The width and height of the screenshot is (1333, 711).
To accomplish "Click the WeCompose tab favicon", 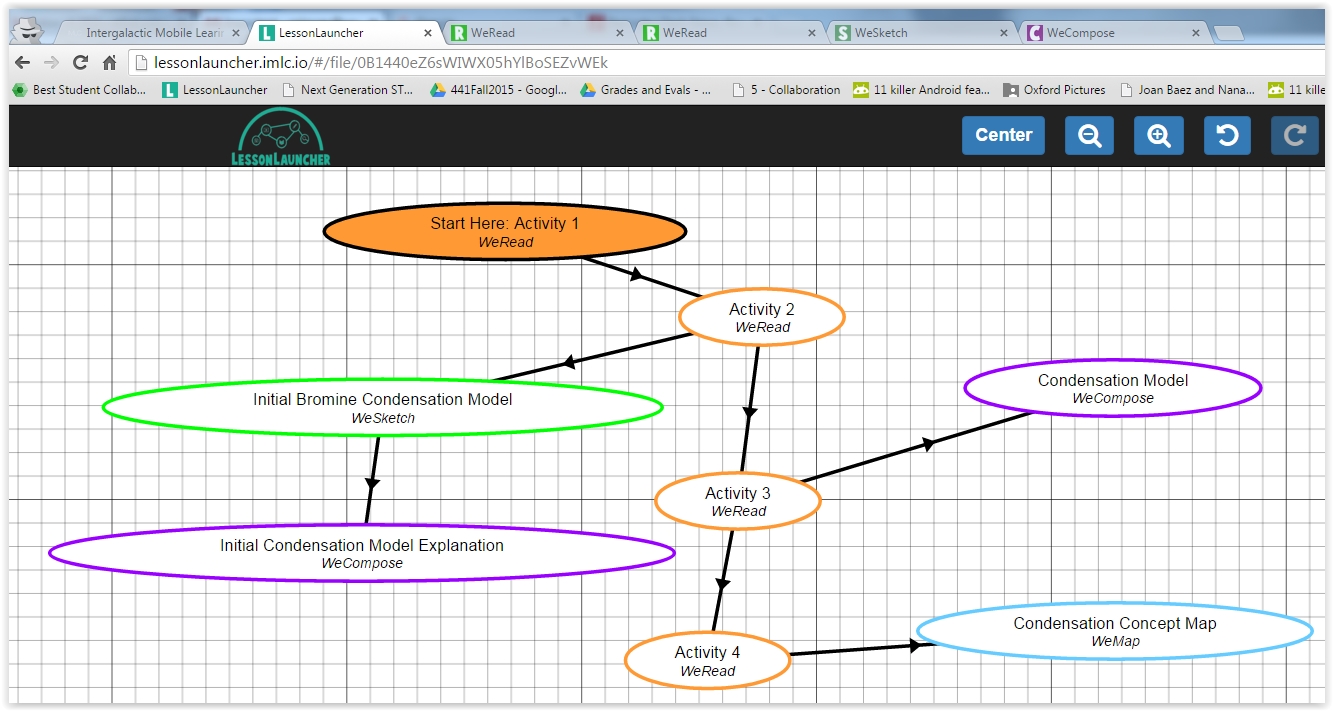I will [1035, 33].
